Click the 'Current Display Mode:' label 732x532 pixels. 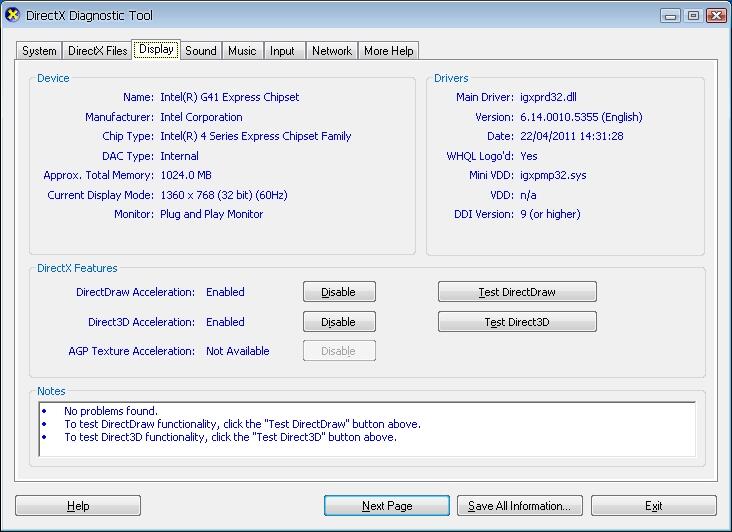click(100, 195)
